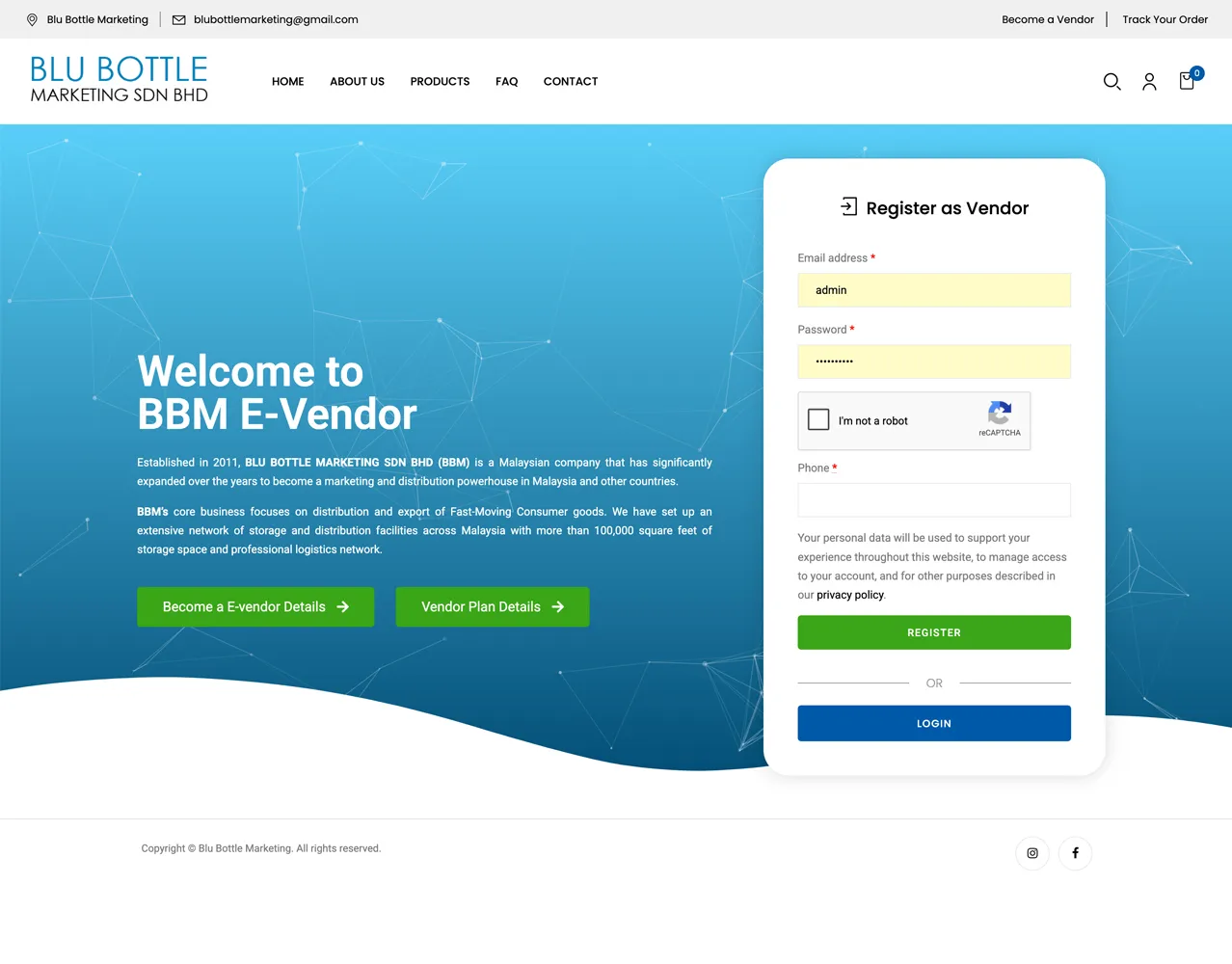Open the FAQ page
Image resolution: width=1232 pixels, height=964 pixels.
(506, 82)
